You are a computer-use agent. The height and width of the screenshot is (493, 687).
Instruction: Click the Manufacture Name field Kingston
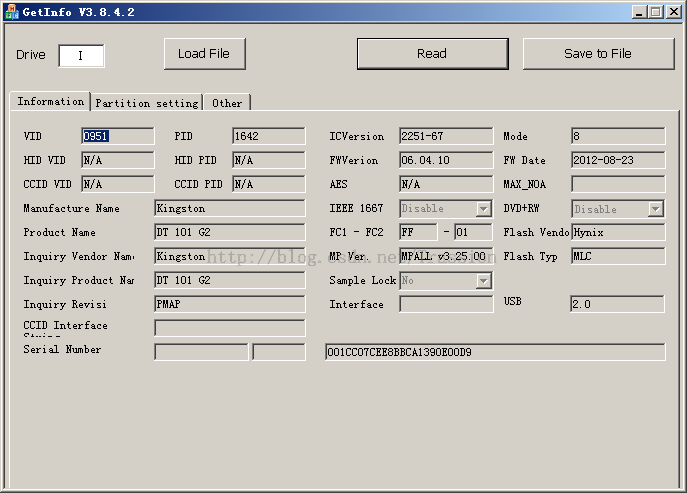(x=230, y=208)
